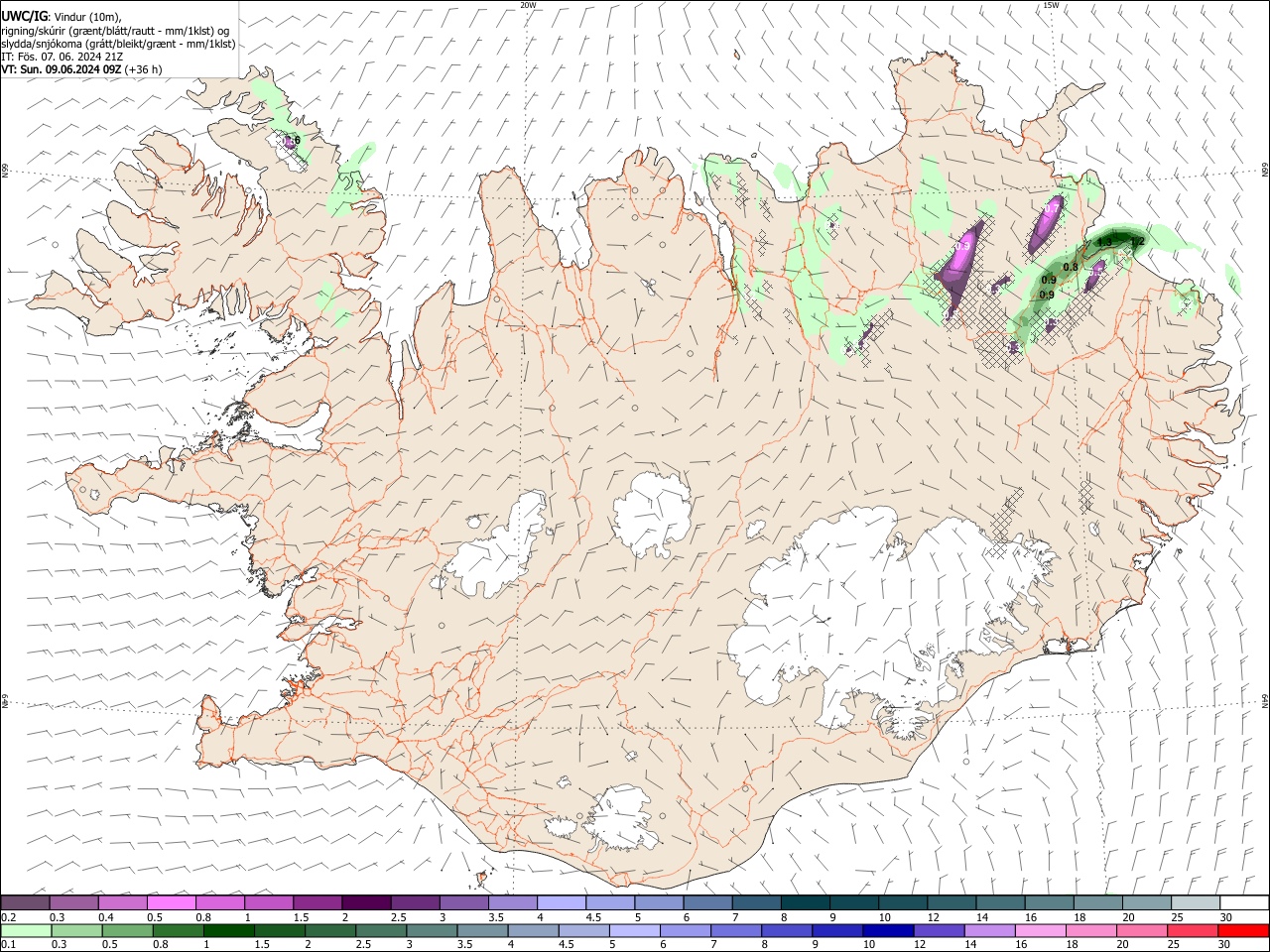The width and height of the screenshot is (1270, 952).
Task: Pick the pale lavender swatch labelled 4 in snow scale
Action: [x=561, y=902]
